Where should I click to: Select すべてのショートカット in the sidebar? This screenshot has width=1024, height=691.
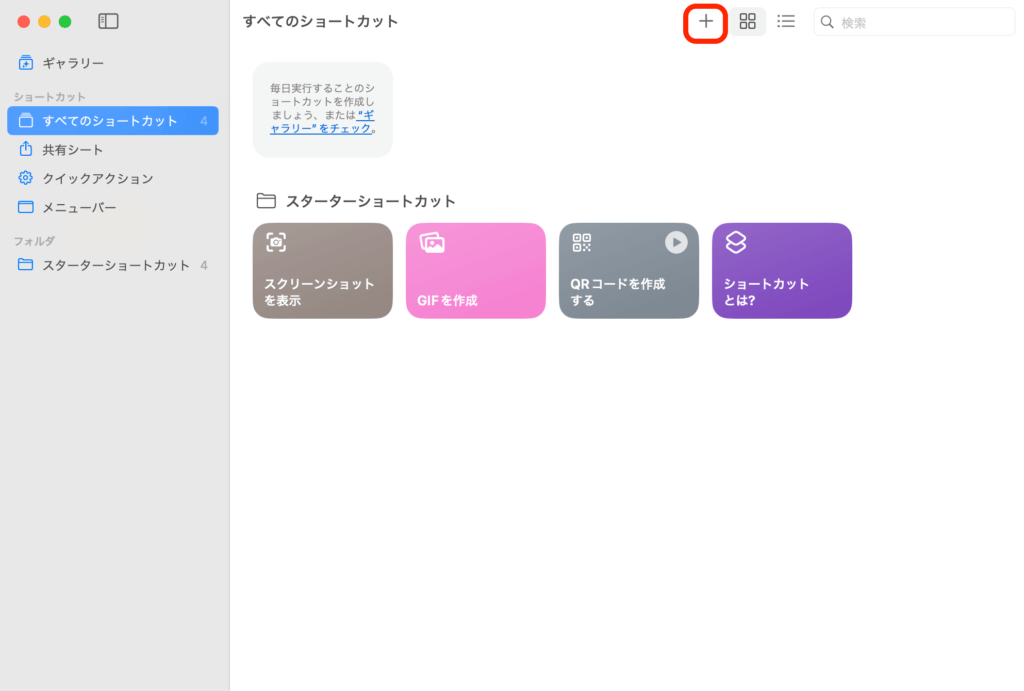tap(110, 121)
